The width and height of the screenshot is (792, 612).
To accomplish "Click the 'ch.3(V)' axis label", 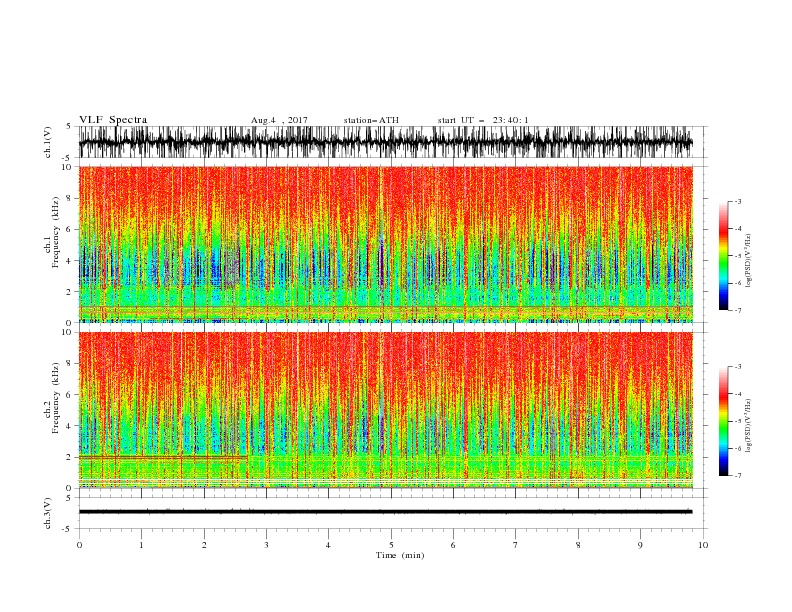I will 48,513.
